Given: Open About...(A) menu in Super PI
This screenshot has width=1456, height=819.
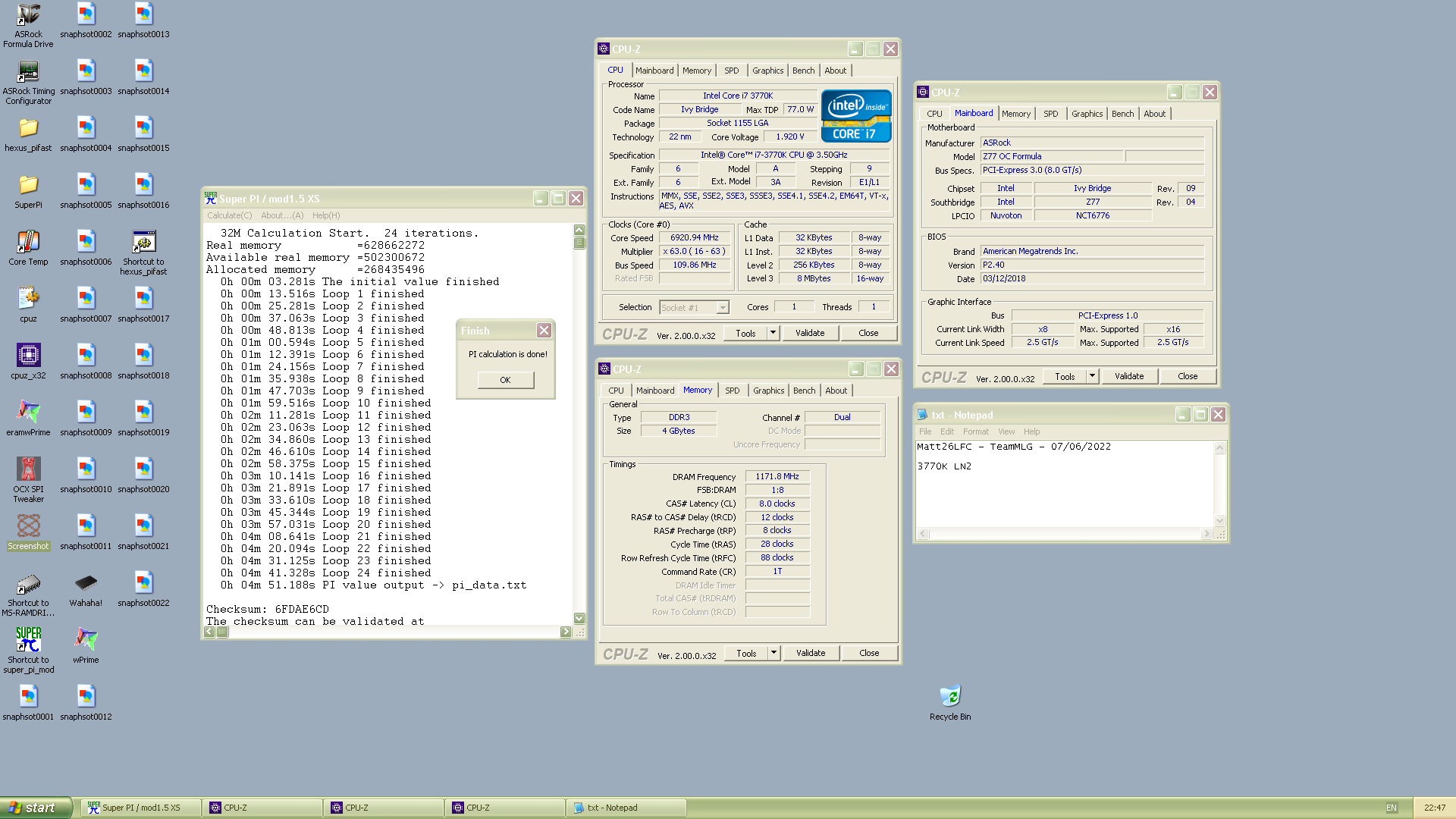Looking at the screenshot, I should (282, 215).
